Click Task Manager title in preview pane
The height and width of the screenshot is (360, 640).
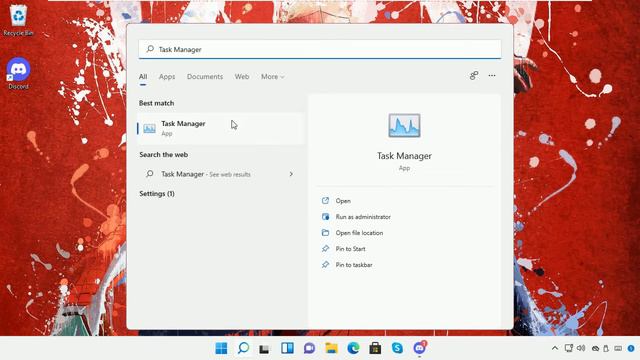[404, 156]
